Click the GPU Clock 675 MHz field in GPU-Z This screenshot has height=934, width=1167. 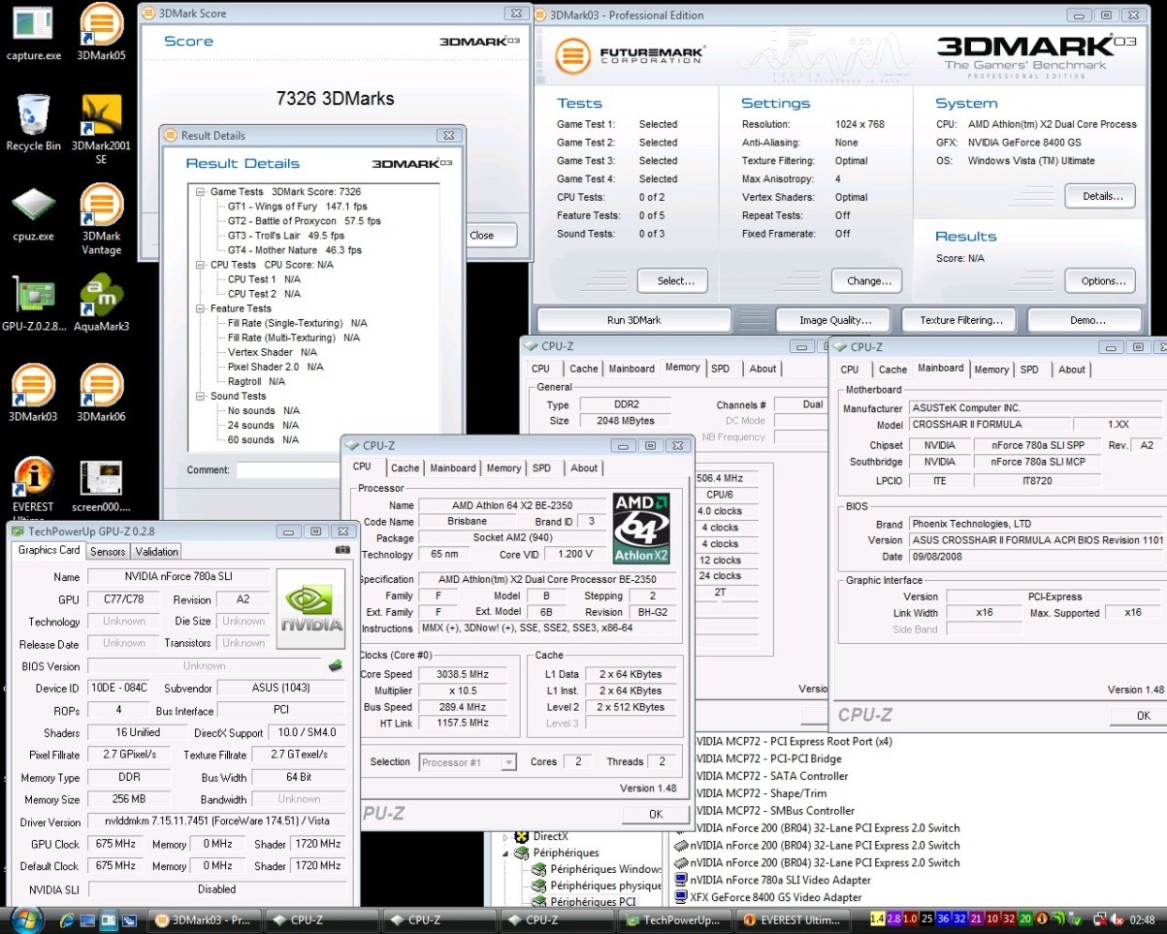coord(116,844)
